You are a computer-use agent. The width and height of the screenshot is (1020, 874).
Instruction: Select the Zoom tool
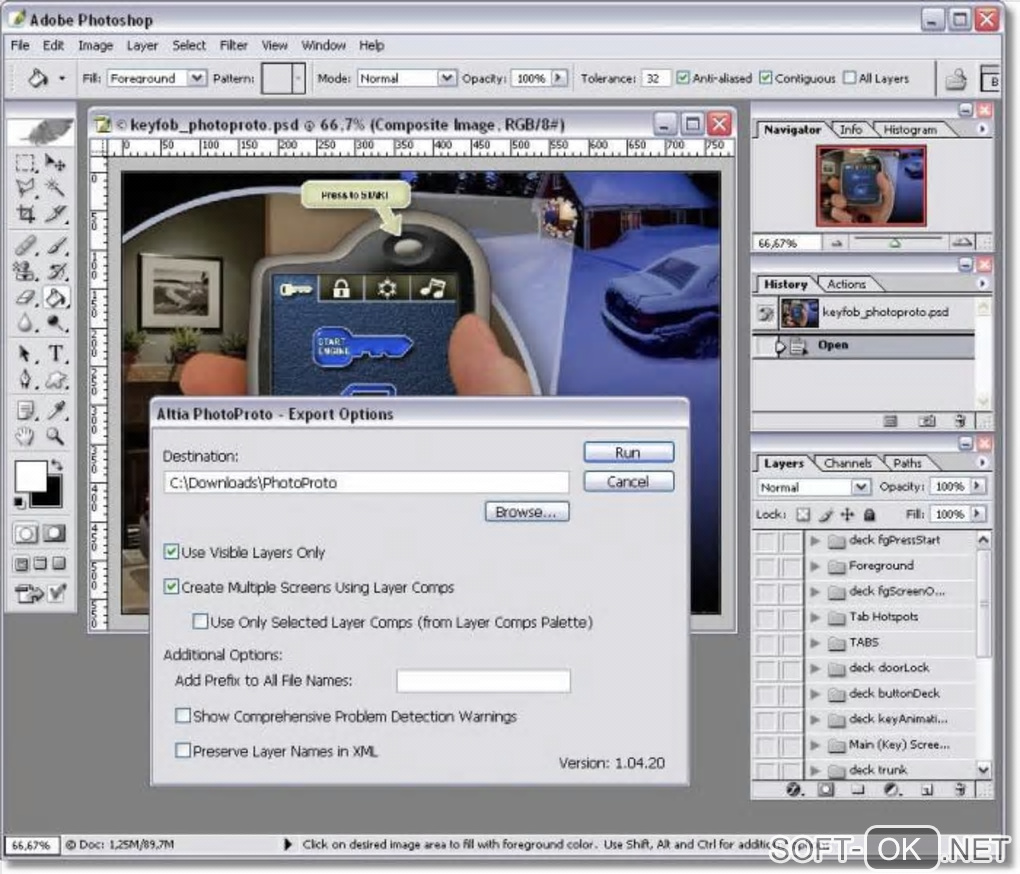click(x=55, y=436)
